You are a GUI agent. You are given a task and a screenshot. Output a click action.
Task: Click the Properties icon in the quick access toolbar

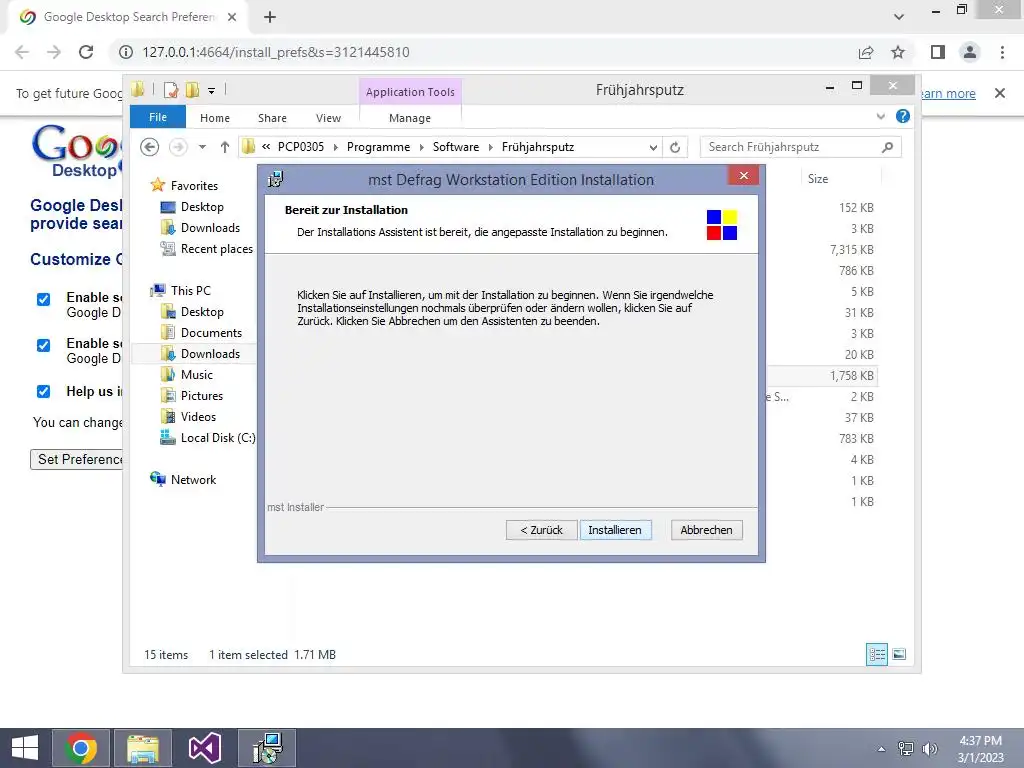(171, 90)
